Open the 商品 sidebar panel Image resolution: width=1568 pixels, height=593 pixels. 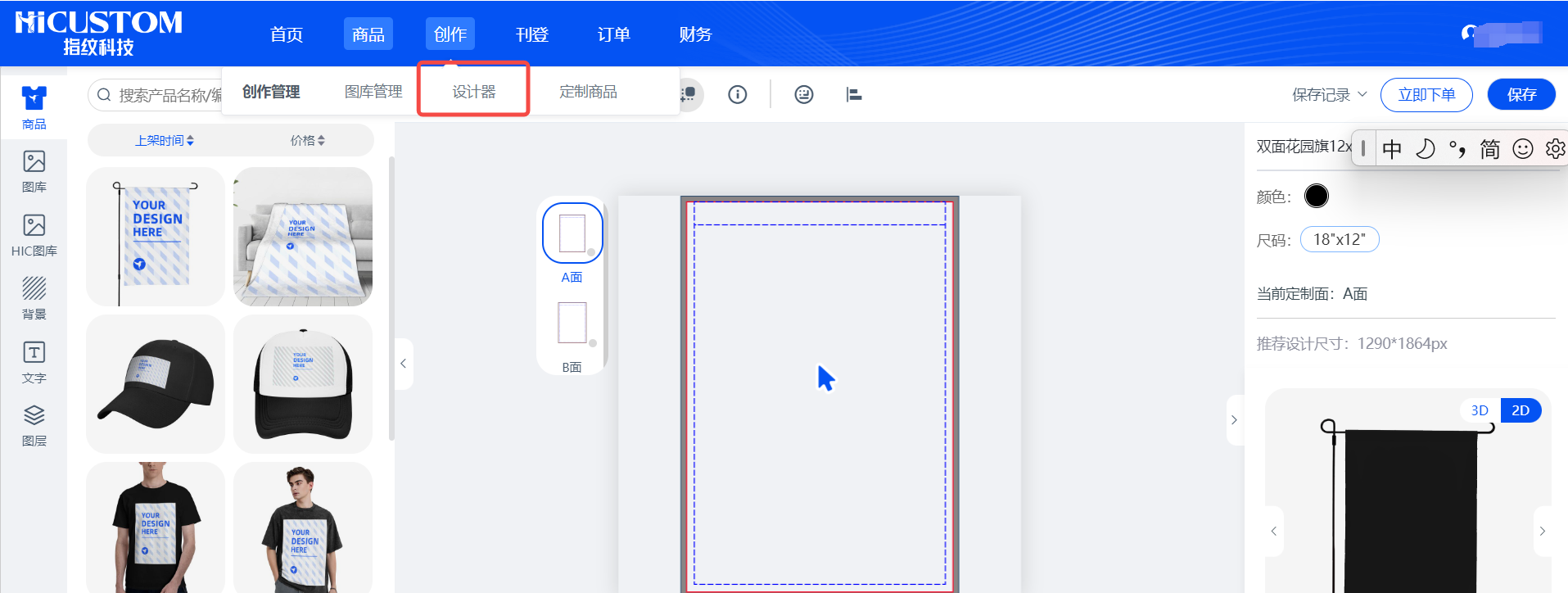34,107
